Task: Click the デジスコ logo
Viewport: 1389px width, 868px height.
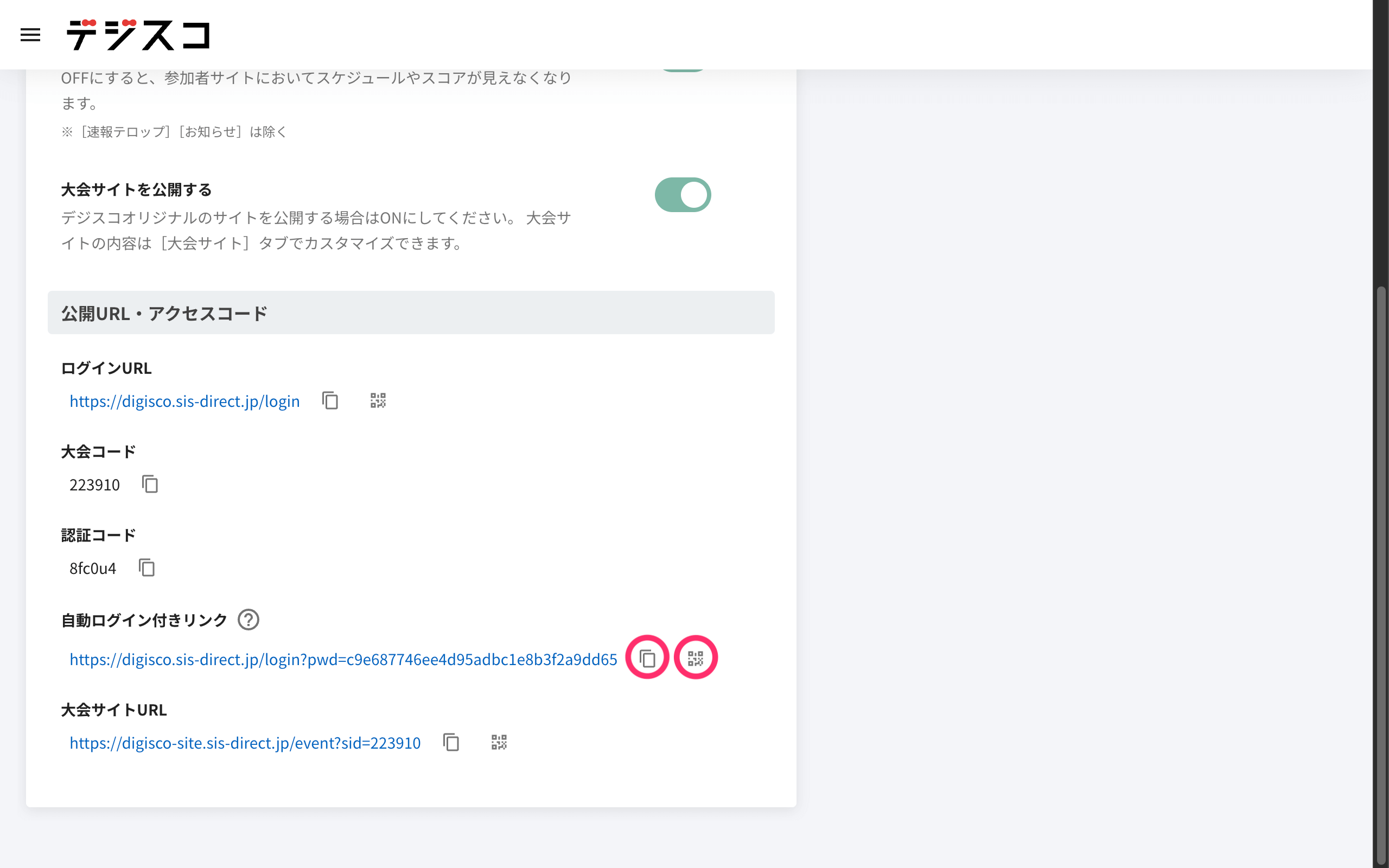Action: pyautogui.click(x=138, y=35)
